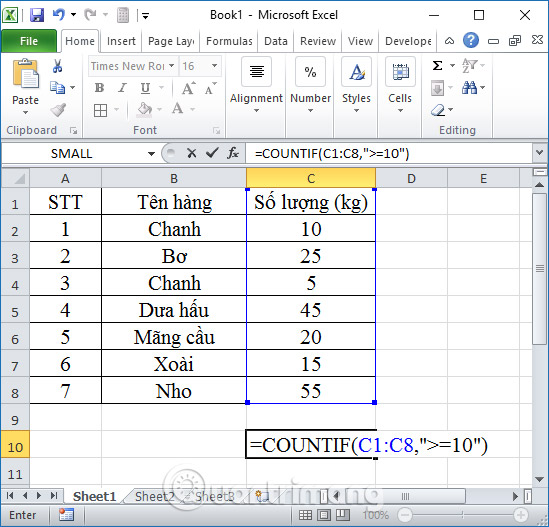Viewport: 549px width, 527px height.
Task: Expand the Number group dropdown
Action: tap(311, 111)
